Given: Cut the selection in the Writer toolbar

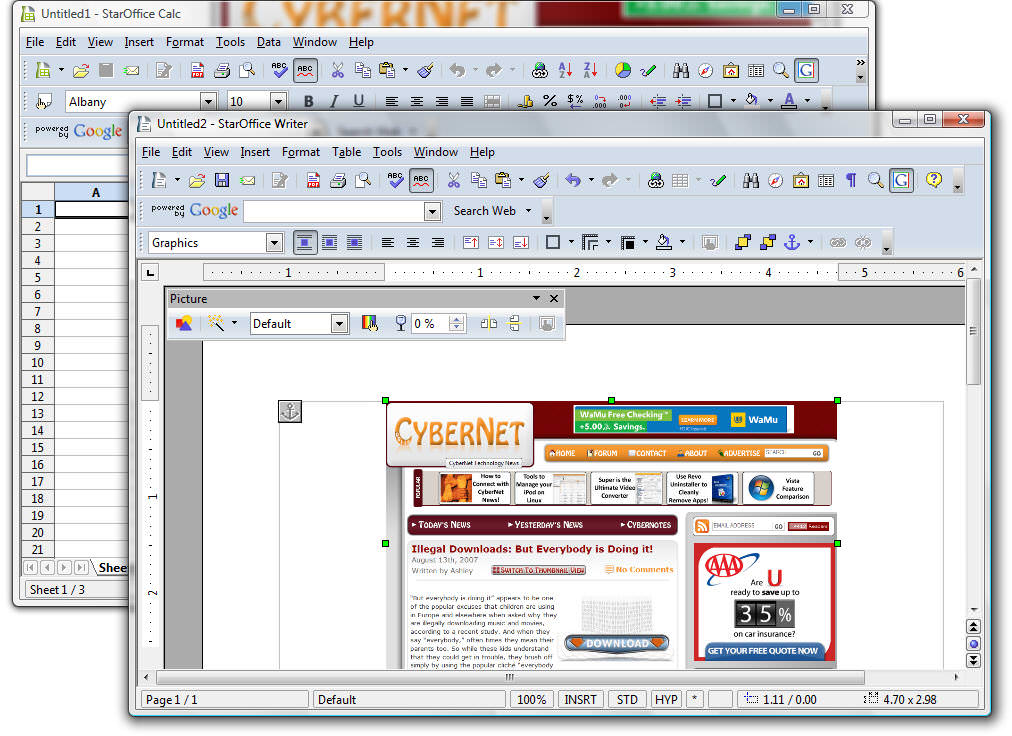Looking at the screenshot, I should coord(454,180).
